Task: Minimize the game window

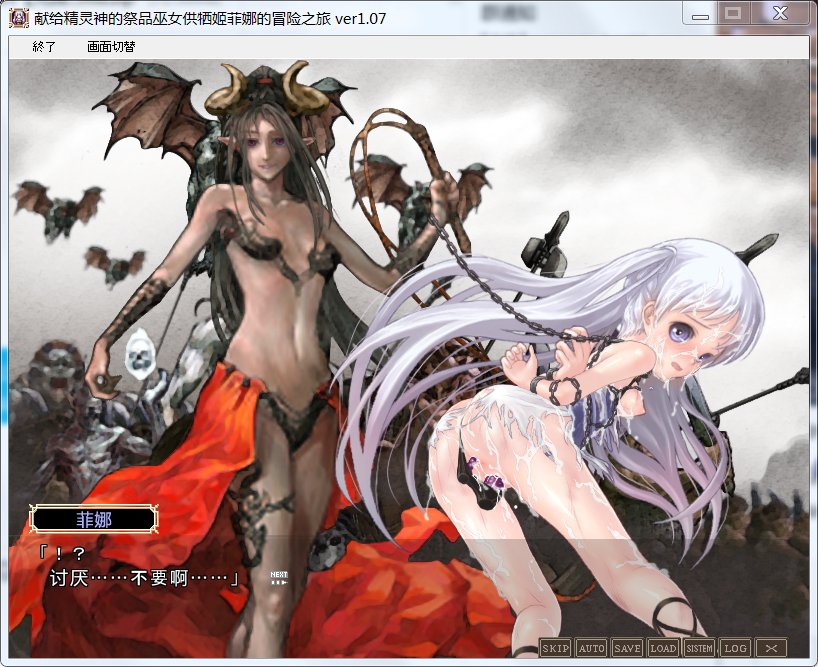Action: (701, 14)
